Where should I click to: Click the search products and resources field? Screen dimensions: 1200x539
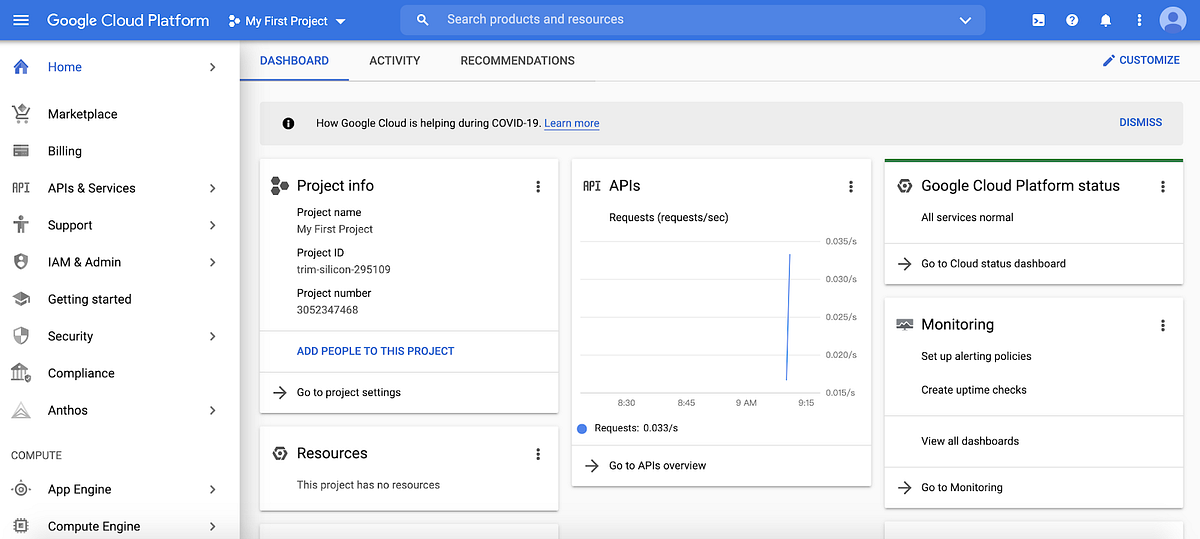693,20
